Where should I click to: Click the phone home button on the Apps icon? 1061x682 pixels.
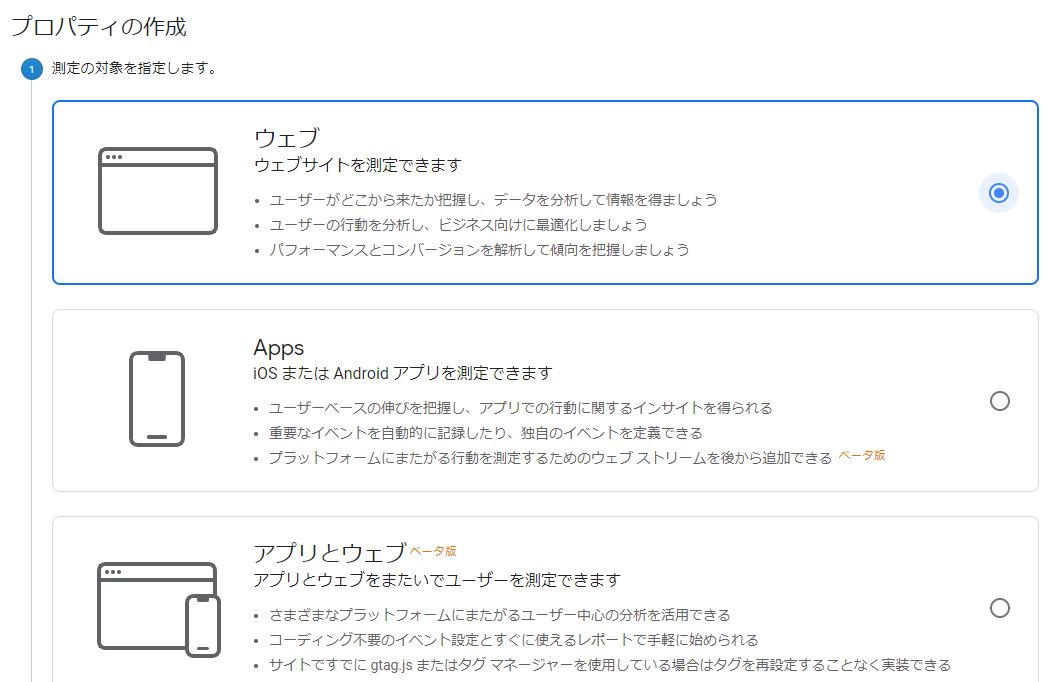157,435
